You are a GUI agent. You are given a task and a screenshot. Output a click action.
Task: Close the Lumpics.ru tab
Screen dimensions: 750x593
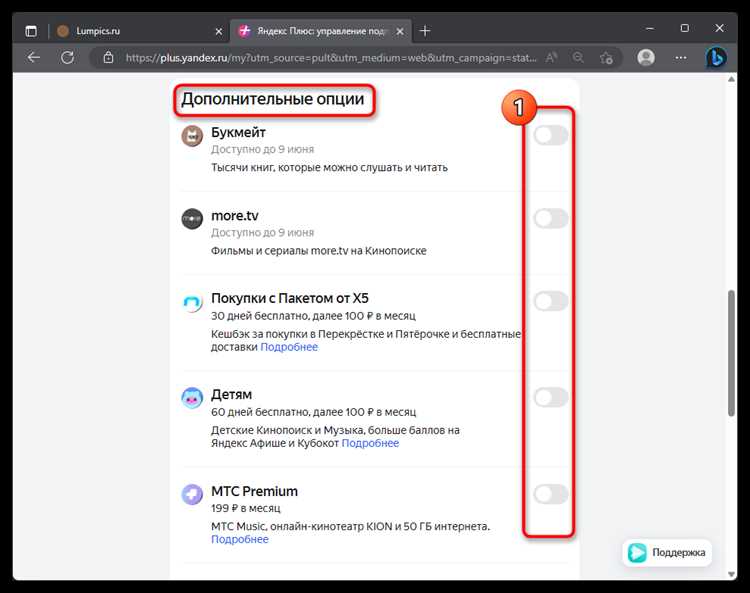(x=219, y=32)
